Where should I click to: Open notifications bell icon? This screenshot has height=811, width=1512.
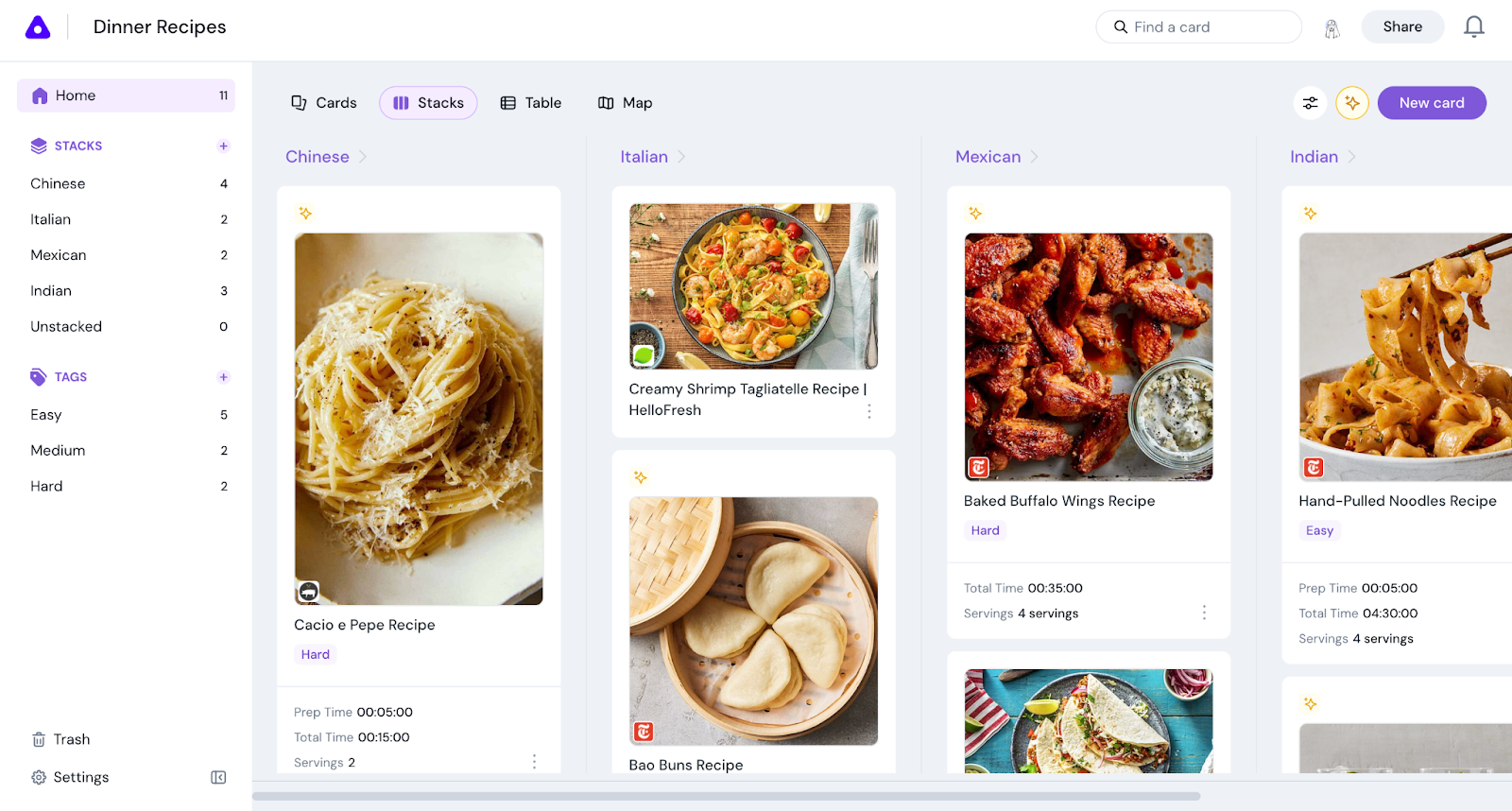pyautogui.click(x=1473, y=27)
